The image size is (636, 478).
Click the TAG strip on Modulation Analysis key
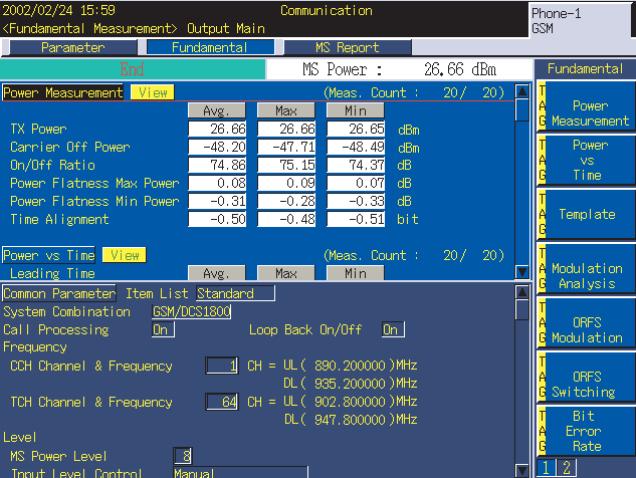click(x=541, y=268)
